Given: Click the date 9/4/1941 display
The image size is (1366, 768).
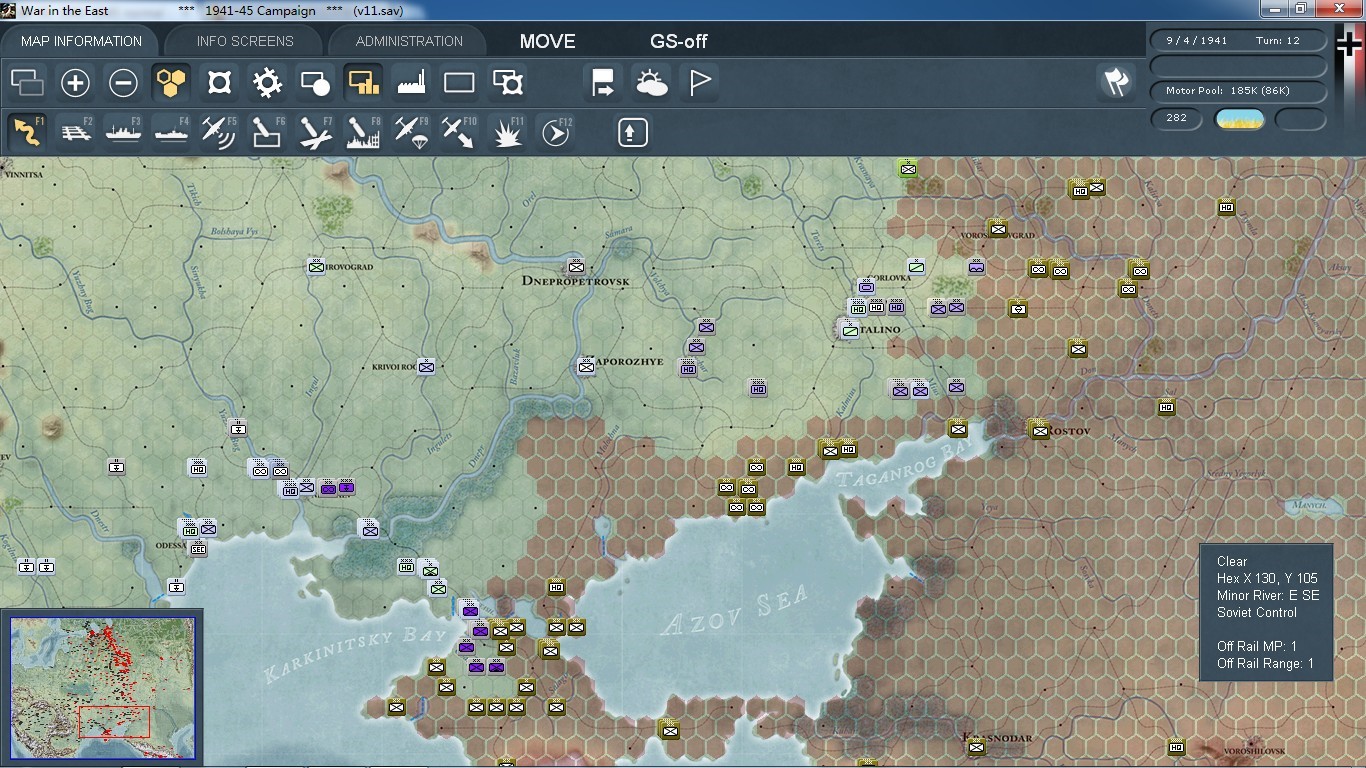Looking at the screenshot, I should (x=1196, y=40).
